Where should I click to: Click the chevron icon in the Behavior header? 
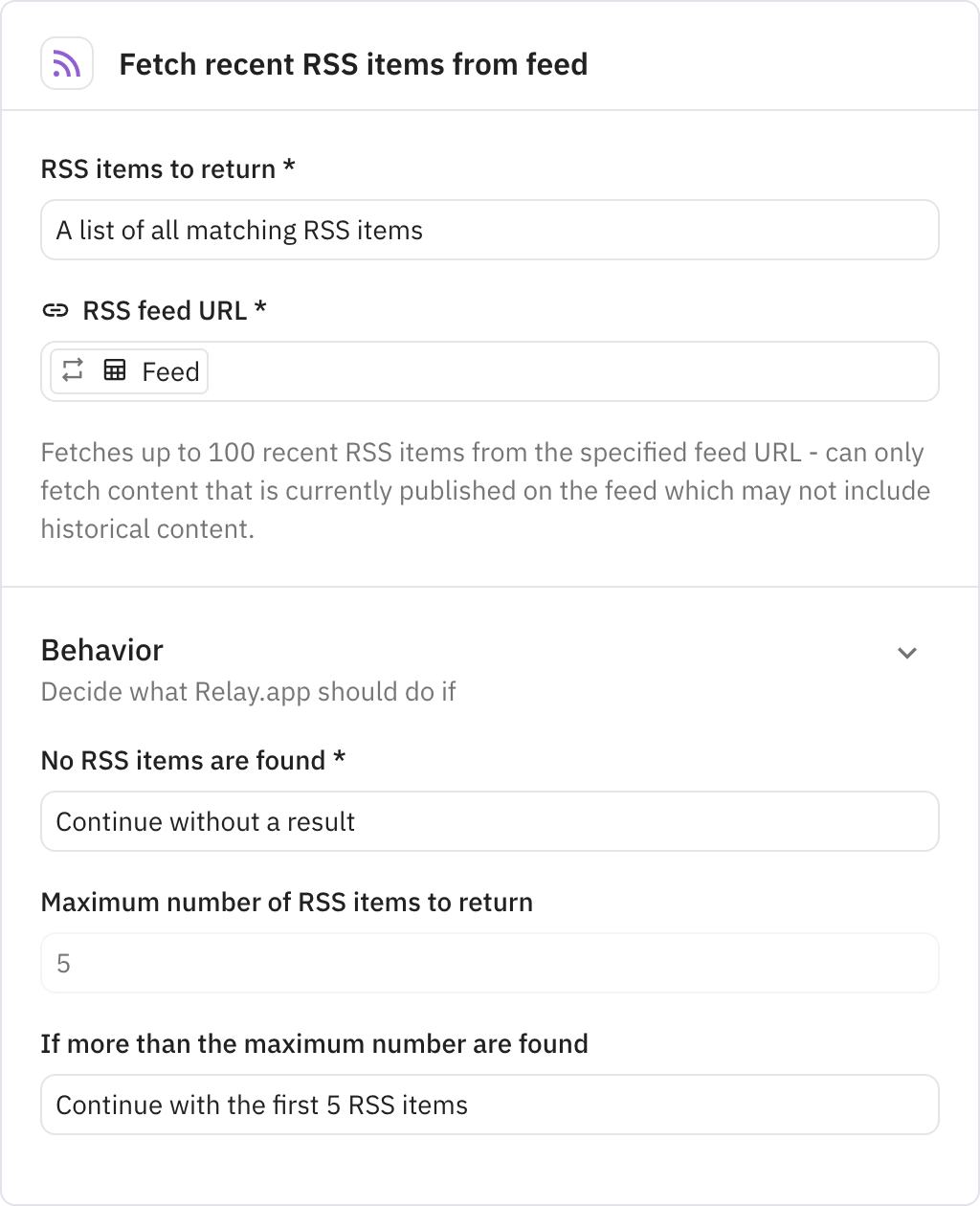tap(907, 653)
